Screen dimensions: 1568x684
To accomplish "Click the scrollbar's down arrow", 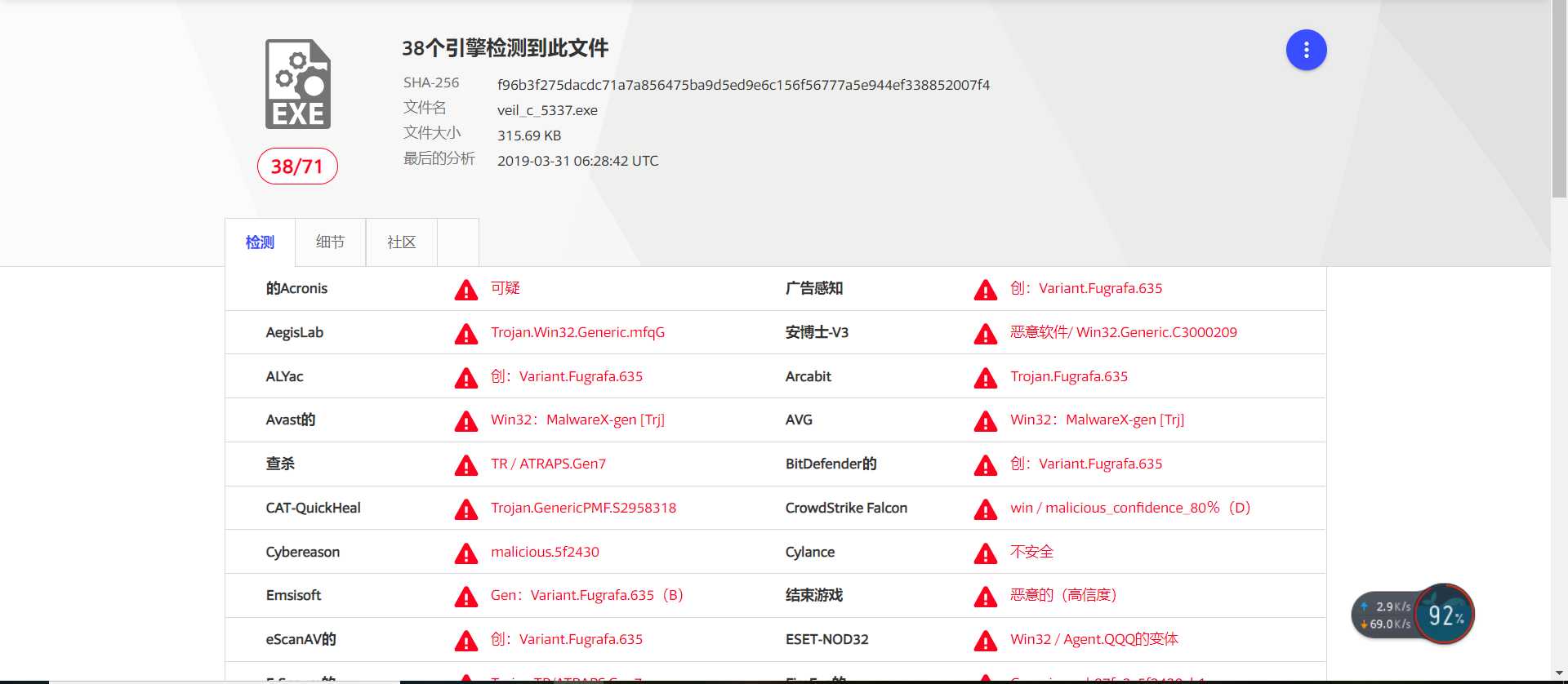I will click(1559, 673).
